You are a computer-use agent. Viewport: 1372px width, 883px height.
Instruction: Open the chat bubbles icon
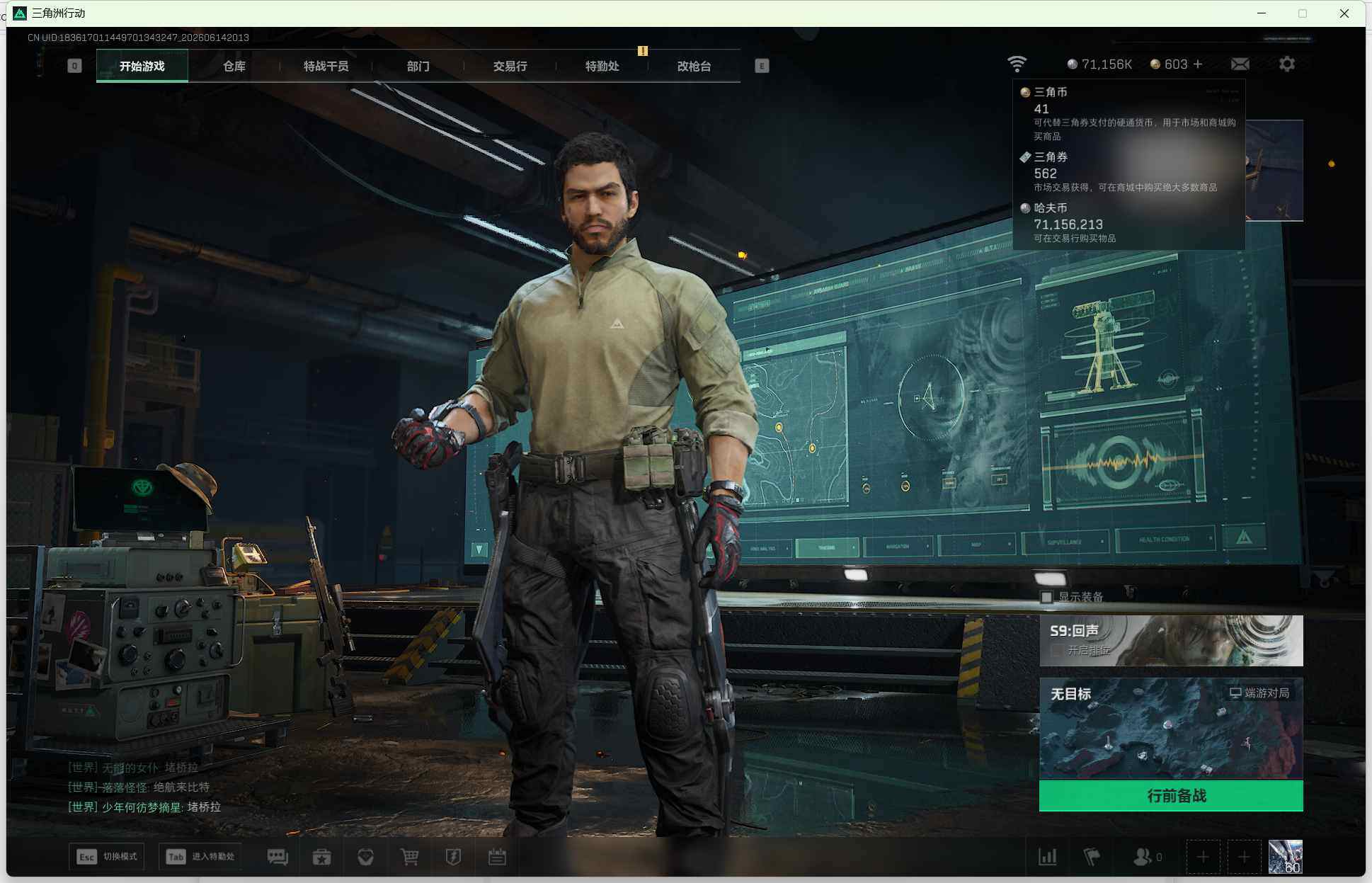click(x=278, y=857)
